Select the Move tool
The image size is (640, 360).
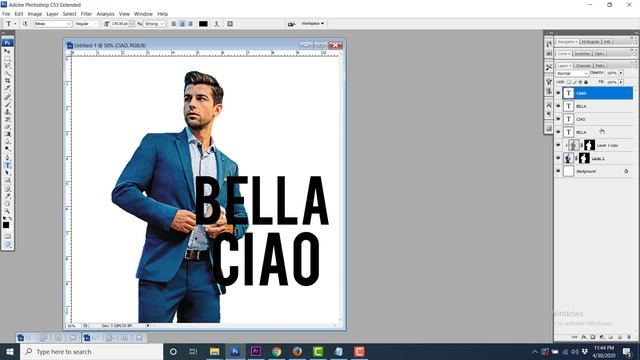click(7, 51)
